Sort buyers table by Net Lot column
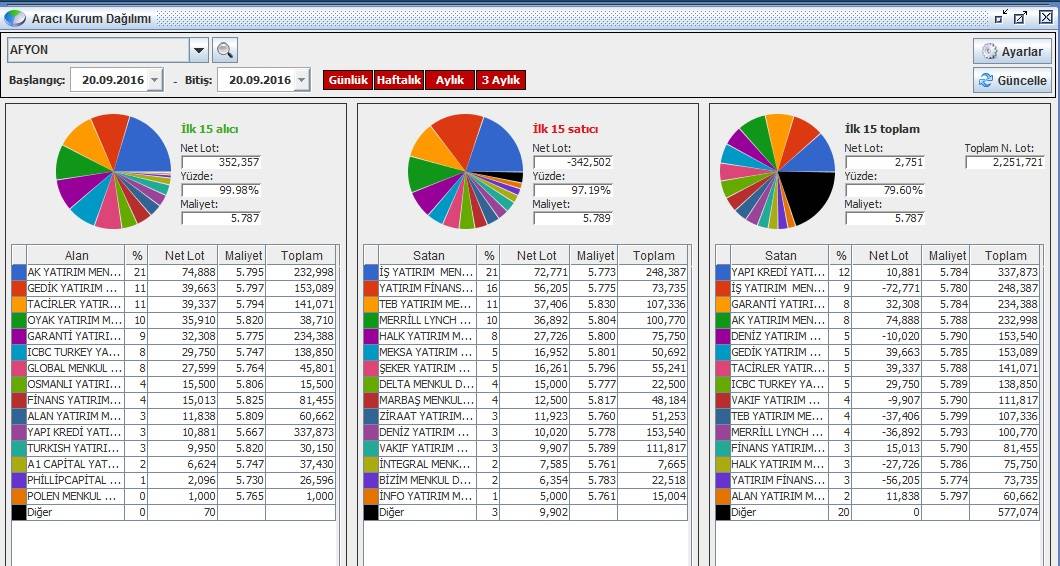The height and width of the screenshot is (566, 1060). pyautogui.click(x=183, y=256)
